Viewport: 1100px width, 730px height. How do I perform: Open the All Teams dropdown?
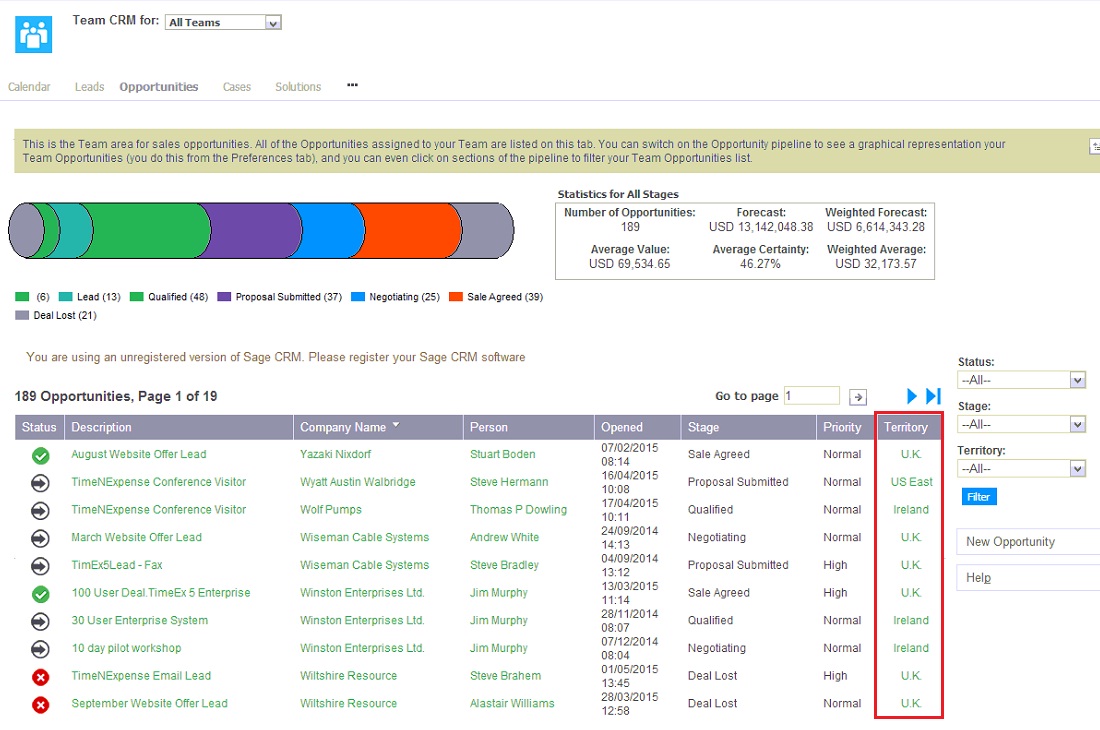[x=223, y=22]
